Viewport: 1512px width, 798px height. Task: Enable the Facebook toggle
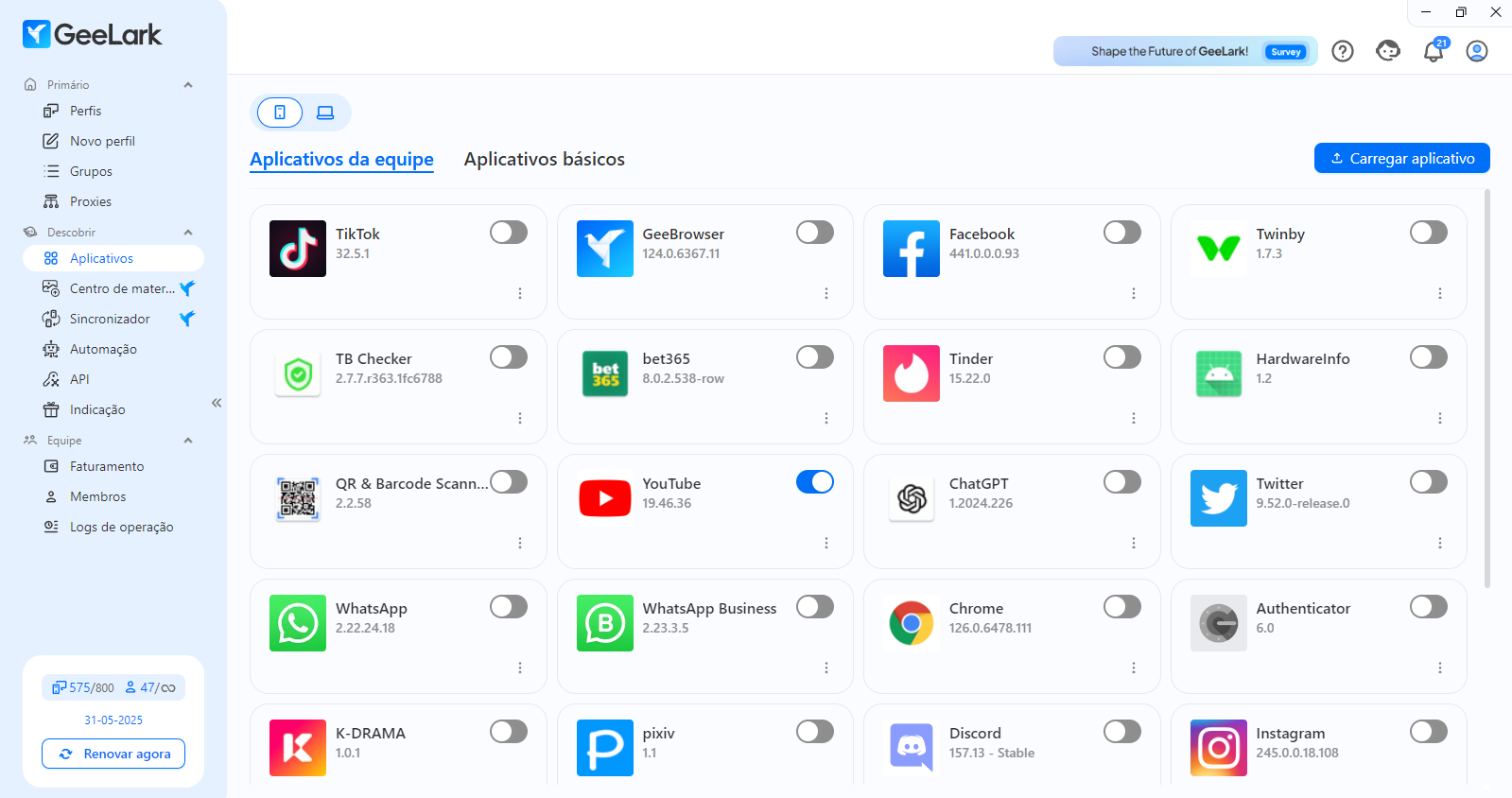1122,233
